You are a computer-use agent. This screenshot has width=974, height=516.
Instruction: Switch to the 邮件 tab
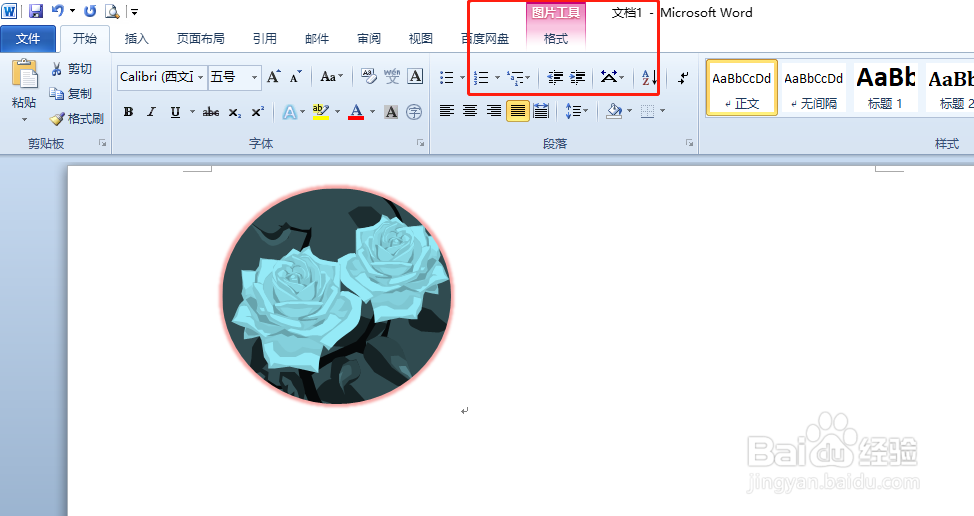click(317, 38)
